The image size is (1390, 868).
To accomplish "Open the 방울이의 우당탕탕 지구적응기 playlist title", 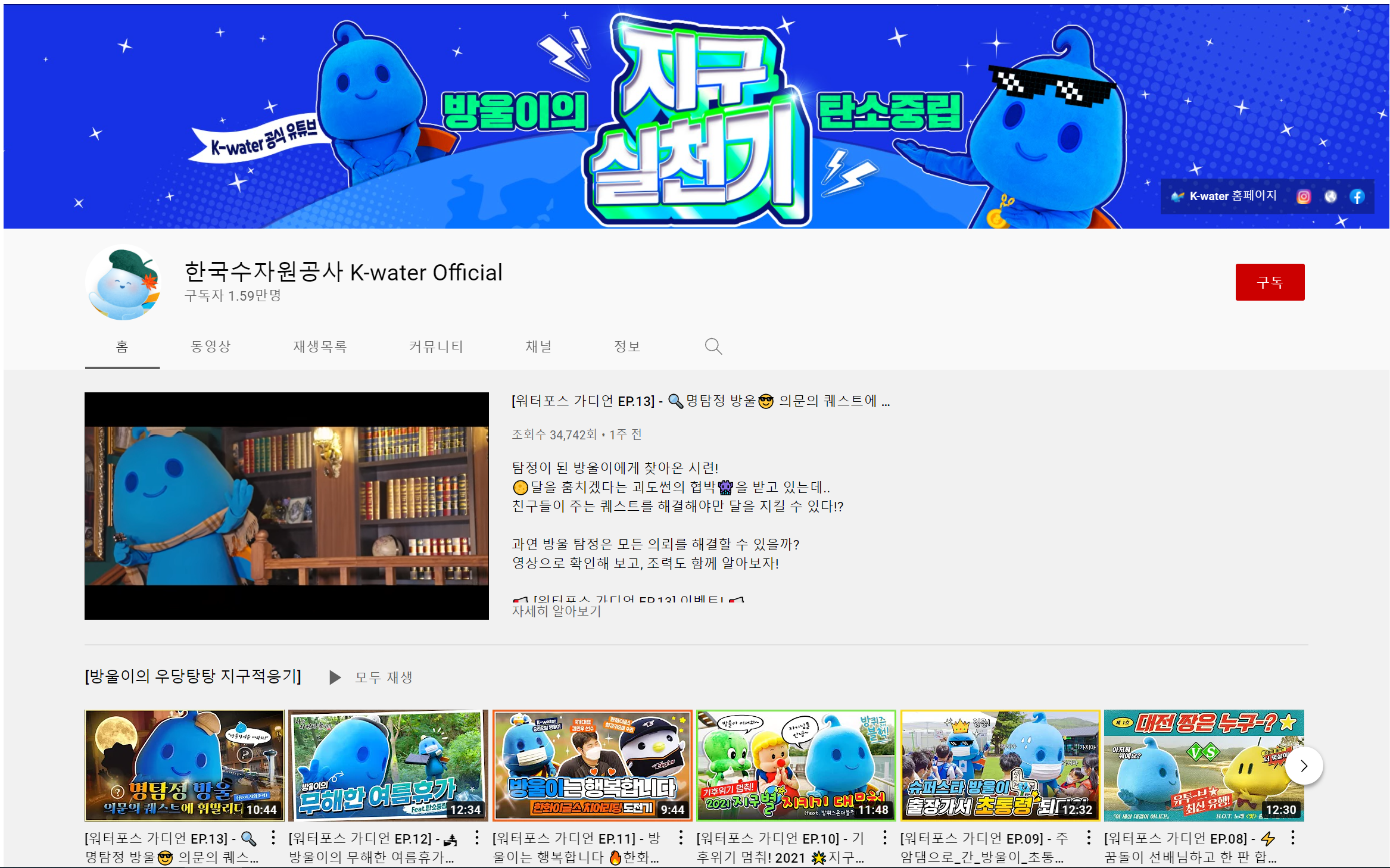I will (x=193, y=676).
